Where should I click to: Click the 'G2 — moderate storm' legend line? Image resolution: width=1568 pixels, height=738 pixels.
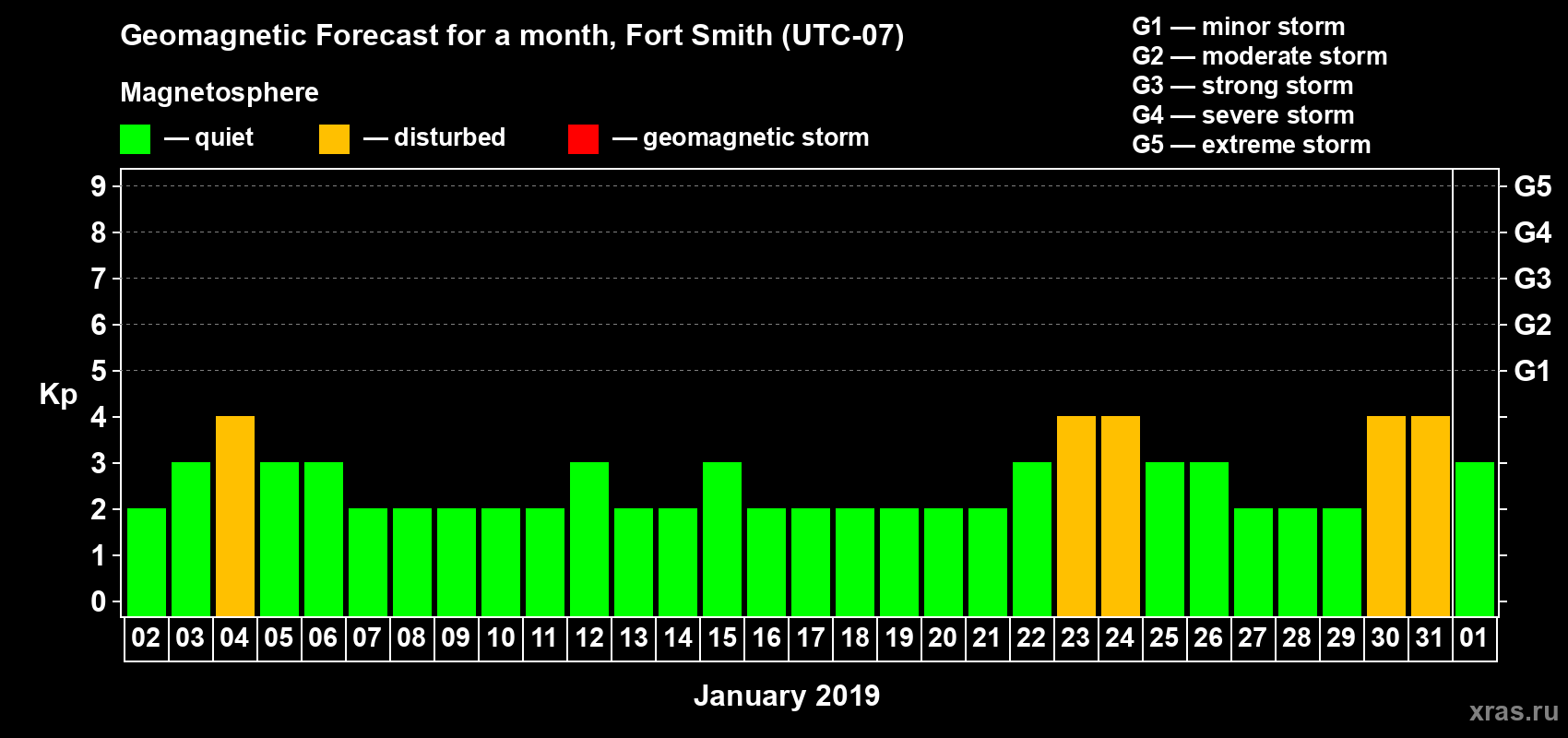(1260, 56)
